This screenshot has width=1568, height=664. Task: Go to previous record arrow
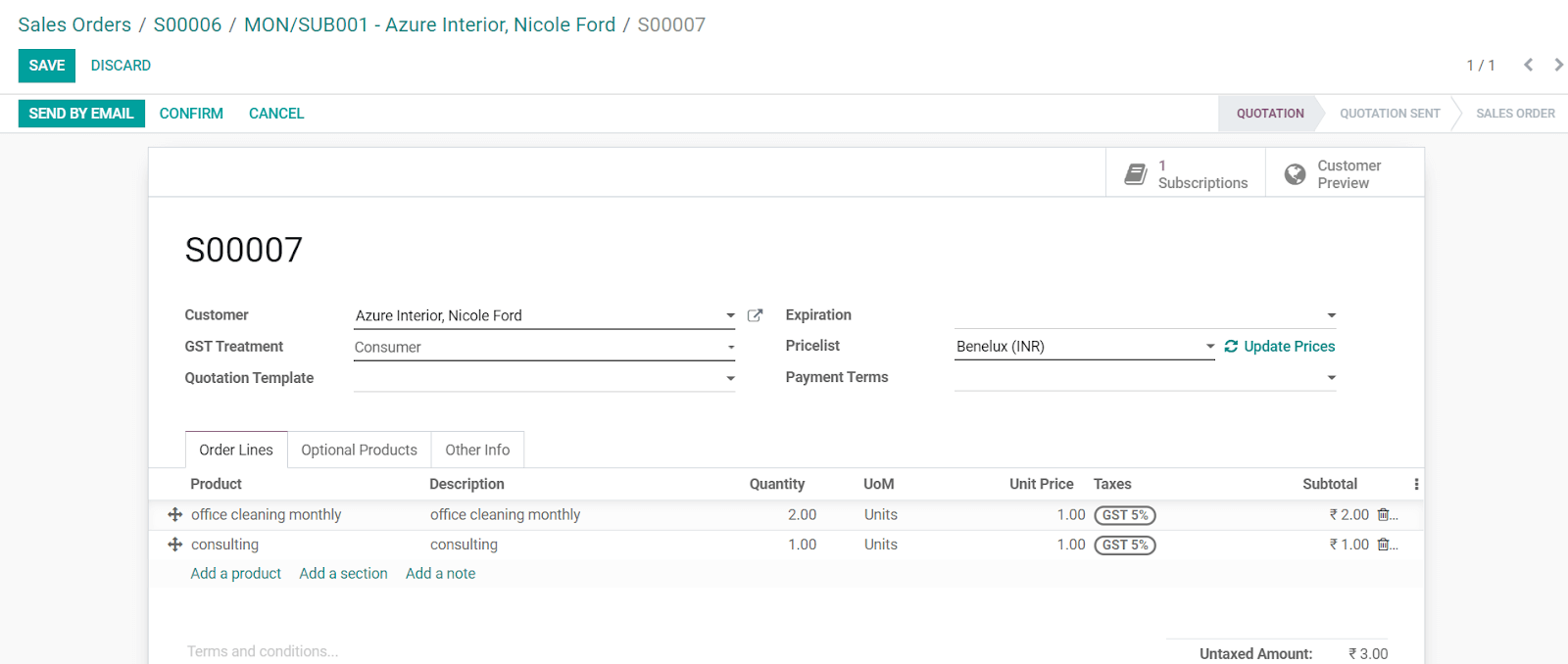[1528, 65]
